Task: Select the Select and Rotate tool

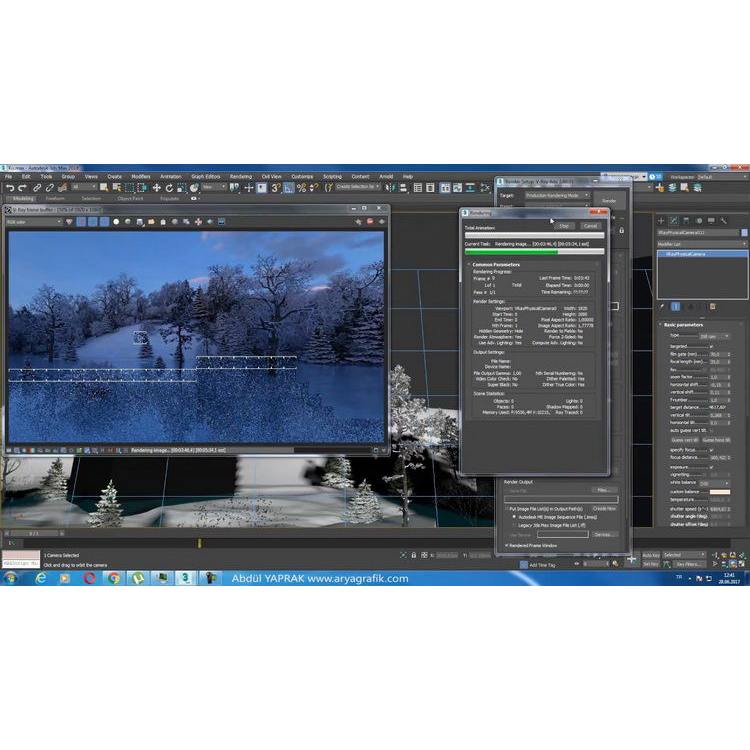Action: (169, 188)
